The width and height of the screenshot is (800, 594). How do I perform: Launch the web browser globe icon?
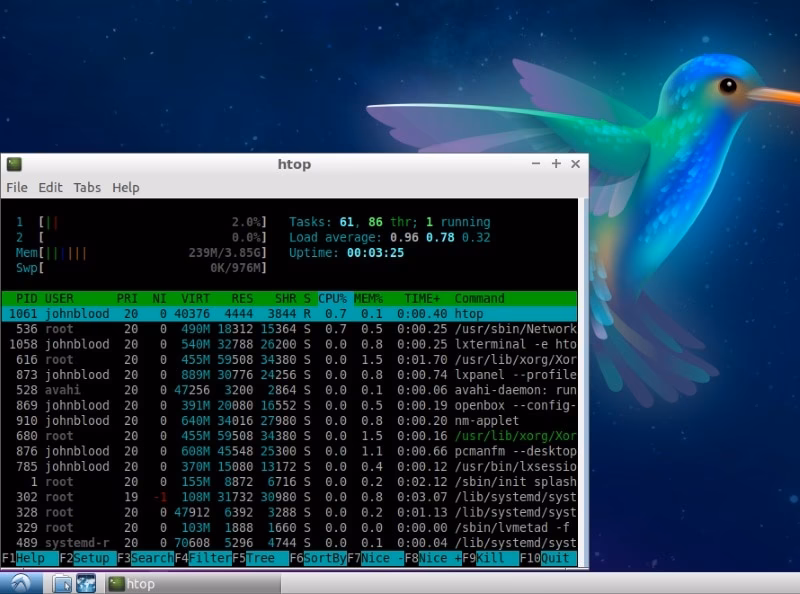(86, 583)
